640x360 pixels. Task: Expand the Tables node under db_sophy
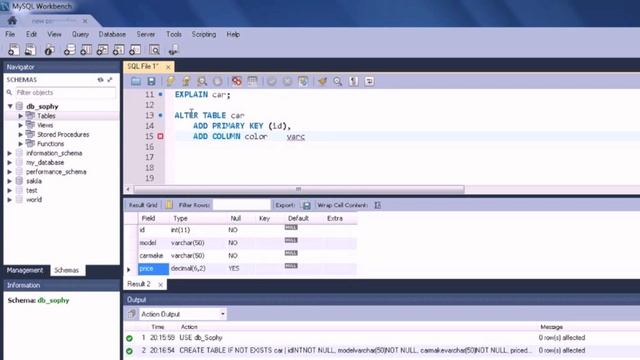[20, 116]
